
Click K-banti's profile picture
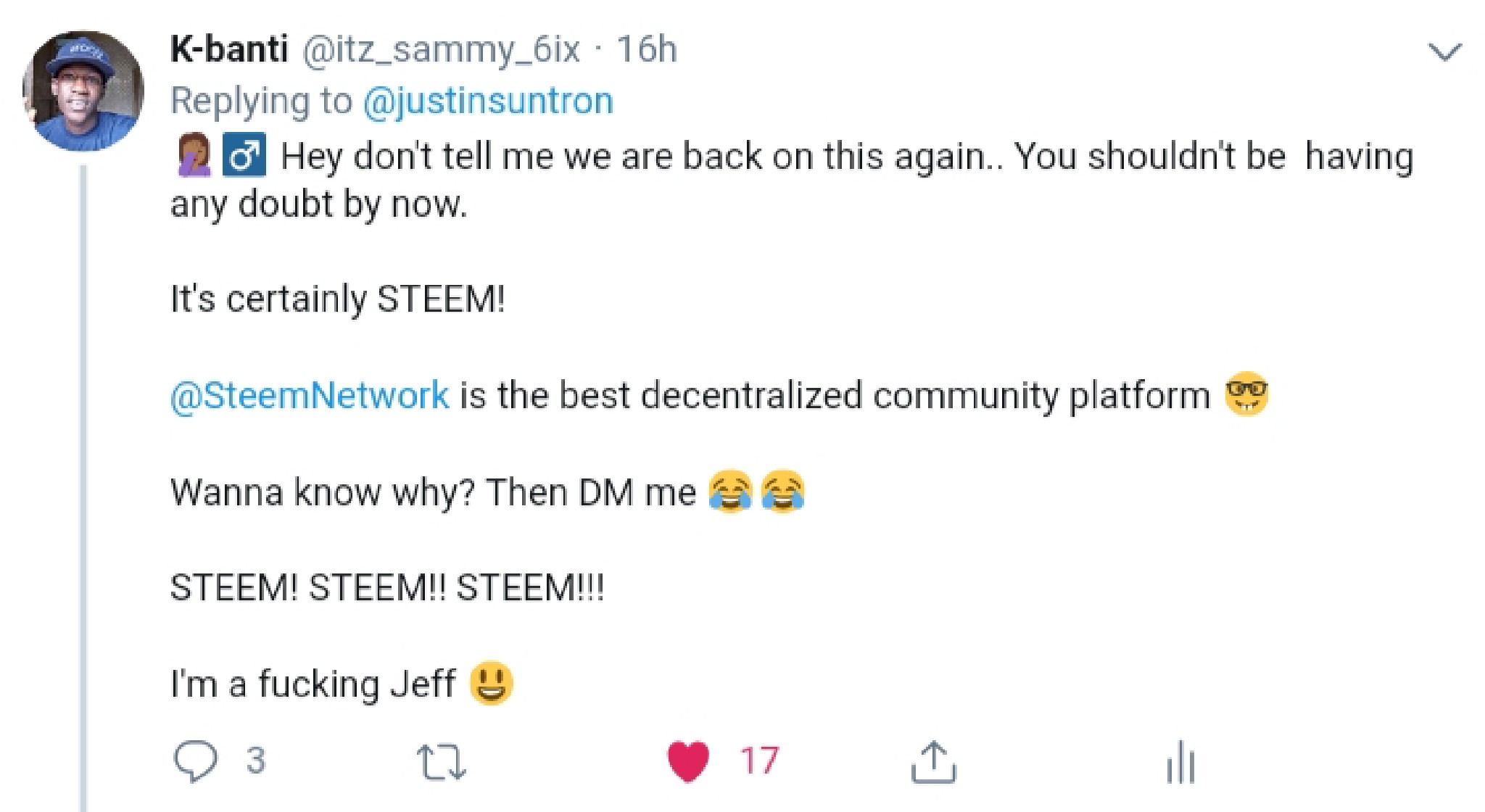coord(83,91)
